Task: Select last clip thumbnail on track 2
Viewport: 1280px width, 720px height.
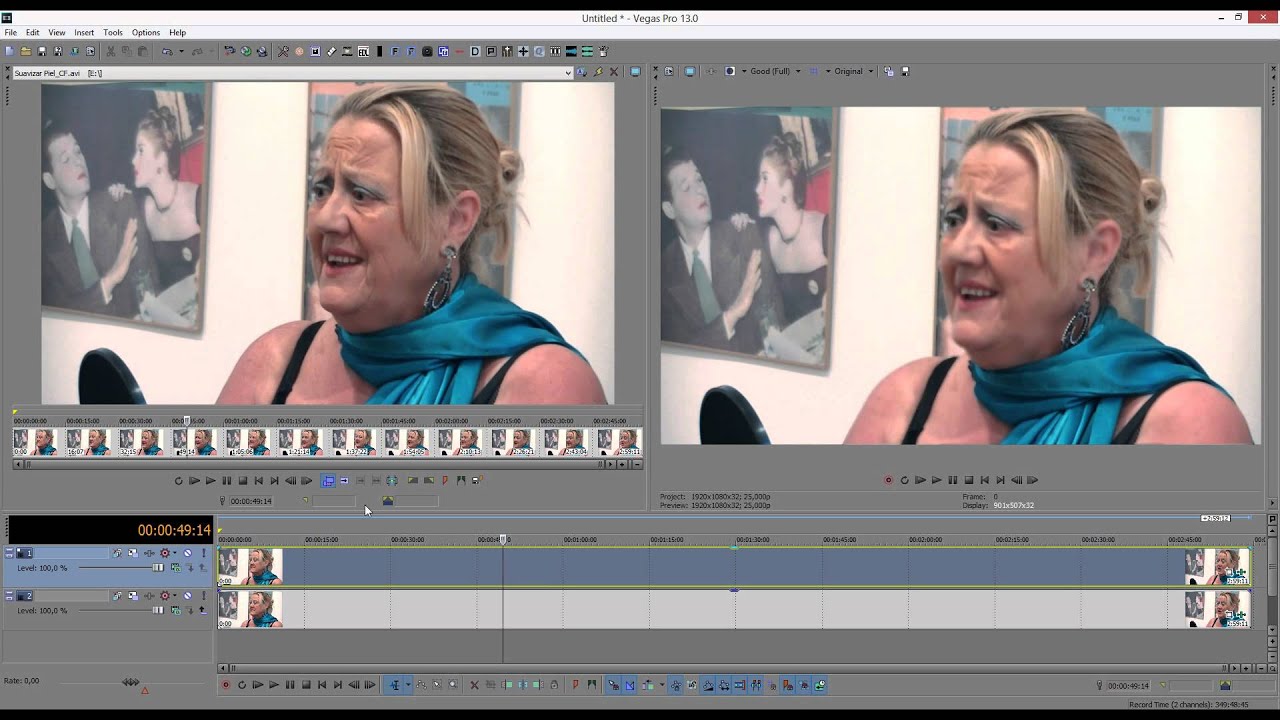Action: click(1217, 609)
